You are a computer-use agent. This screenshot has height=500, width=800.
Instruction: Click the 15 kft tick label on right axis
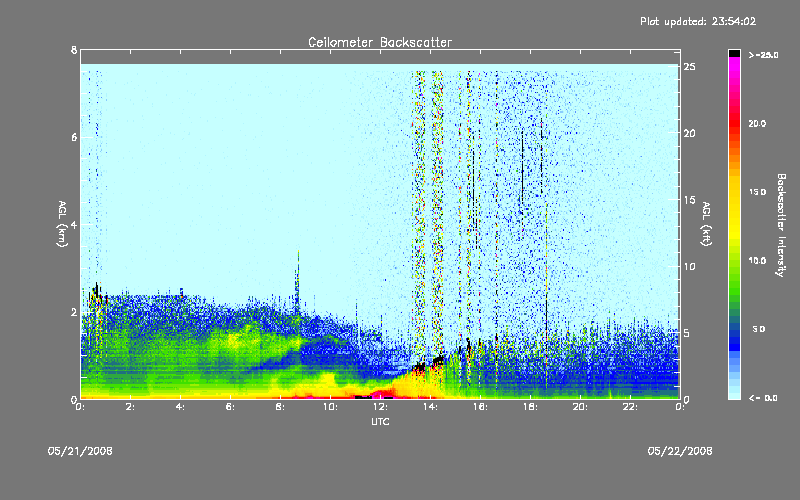tap(690, 200)
